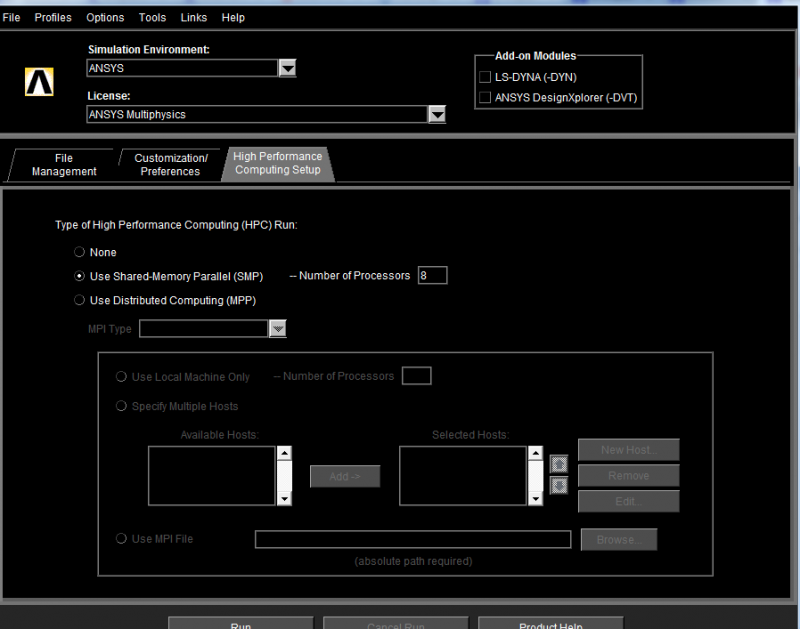Switch to the Customization/Preferences tab
The height and width of the screenshot is (629, 800).
(170, 165)
